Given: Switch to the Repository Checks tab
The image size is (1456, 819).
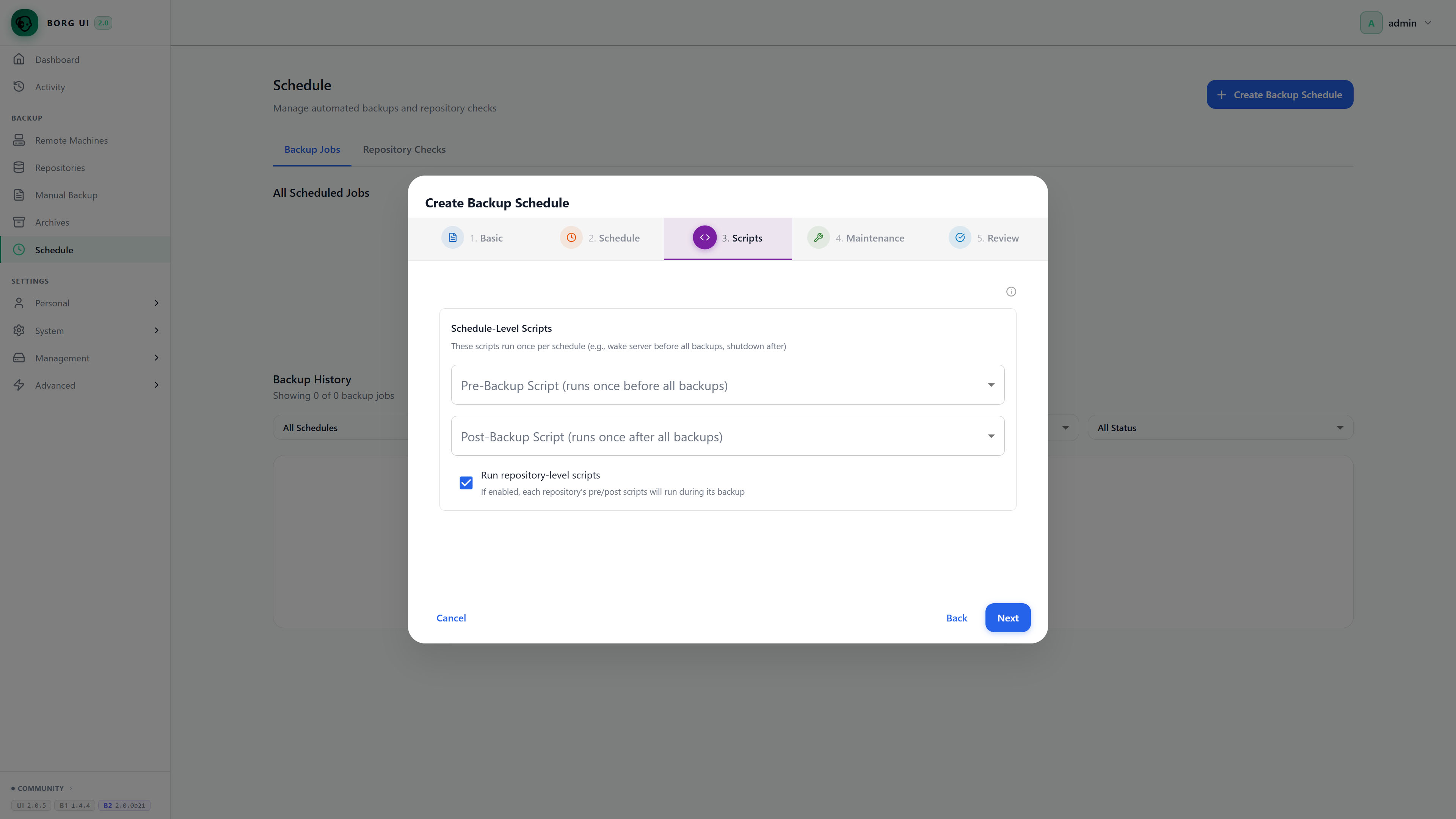Looking at the screenshot, I should pyautogui.click(x=404, y=149).
